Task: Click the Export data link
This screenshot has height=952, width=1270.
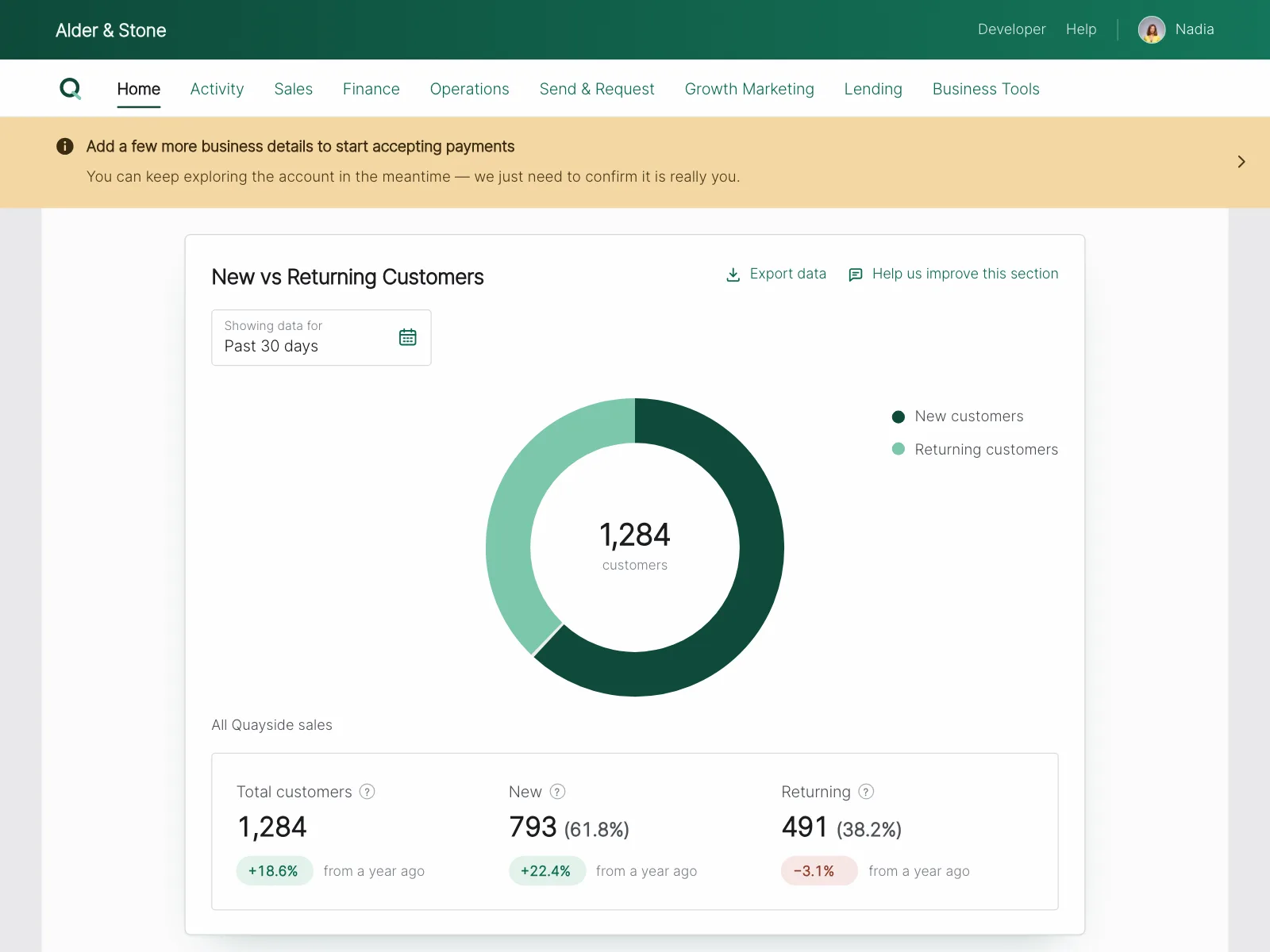Action: [788, 274]
